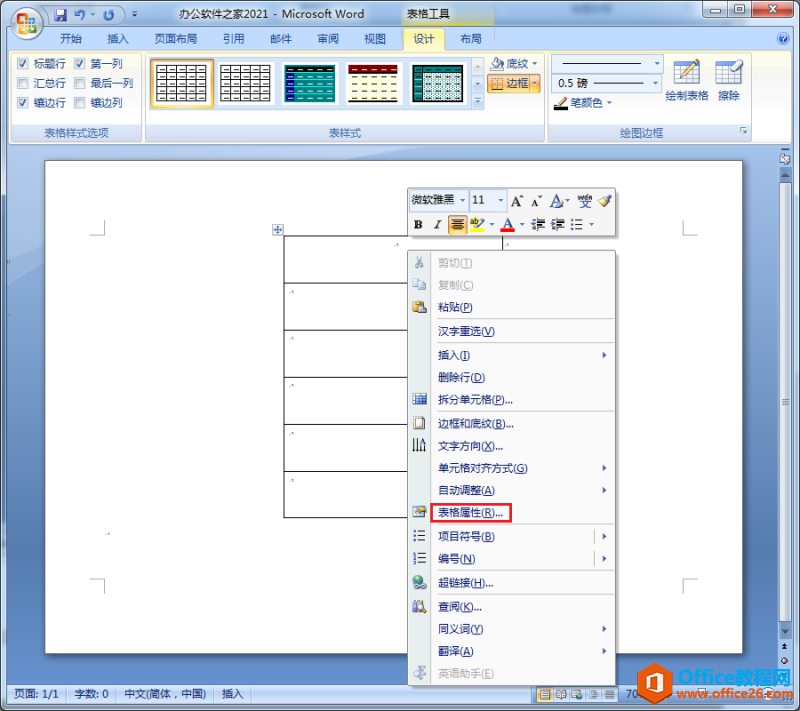Click the Format Painter brush icon

[x=605, y=200]
